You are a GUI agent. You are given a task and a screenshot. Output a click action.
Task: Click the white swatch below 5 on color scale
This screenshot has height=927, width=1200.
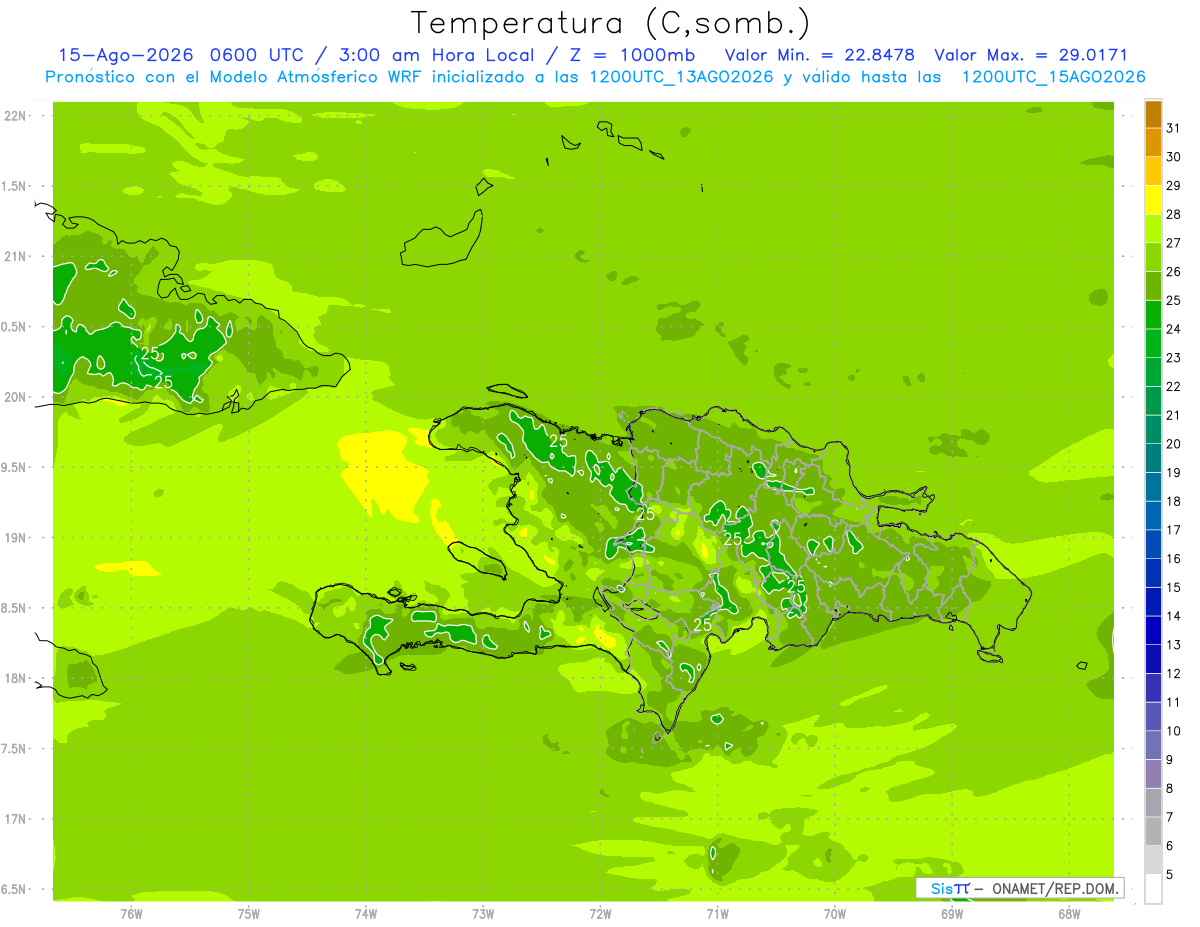1154,889
